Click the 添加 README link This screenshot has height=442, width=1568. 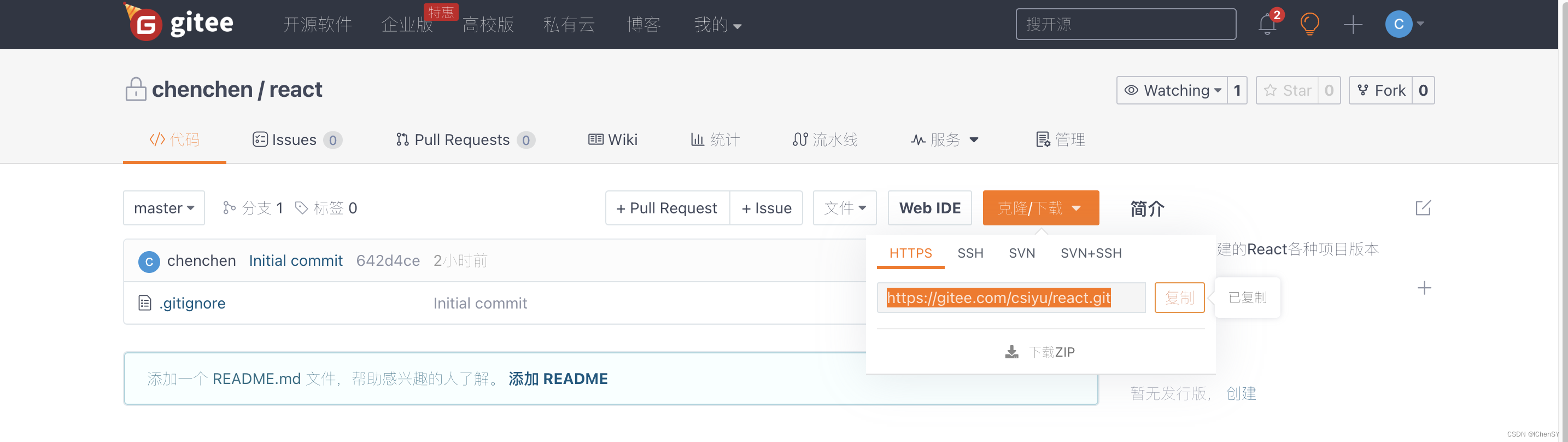pos(558,379)
